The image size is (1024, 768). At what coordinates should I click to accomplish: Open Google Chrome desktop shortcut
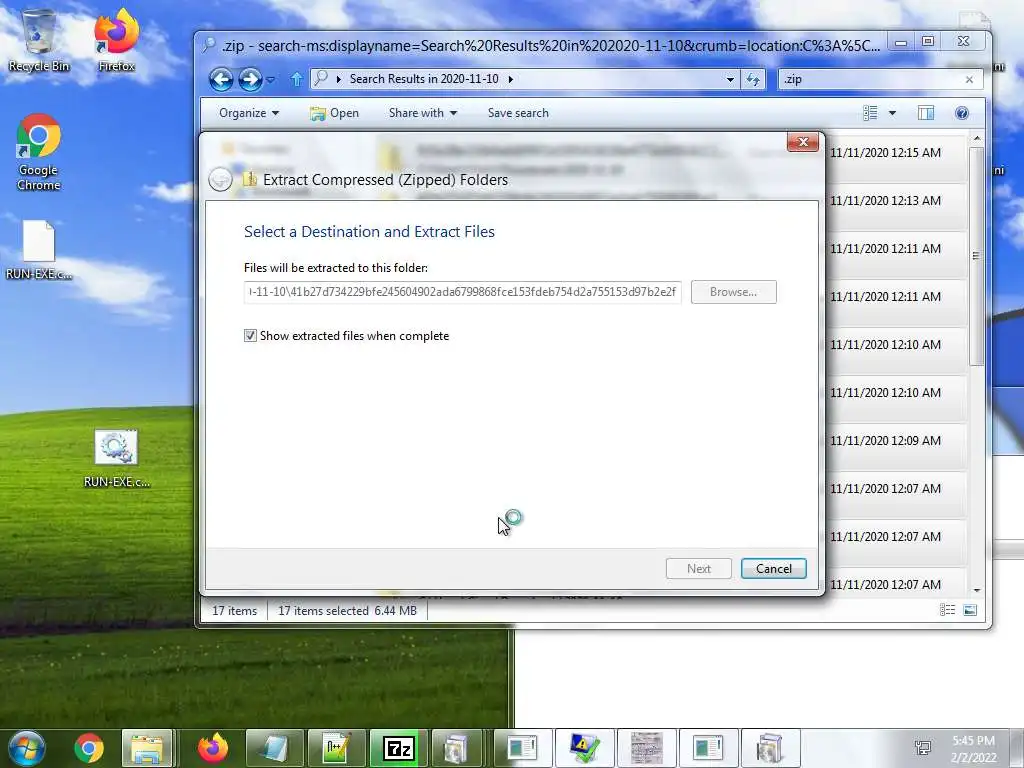coord(39,152)
